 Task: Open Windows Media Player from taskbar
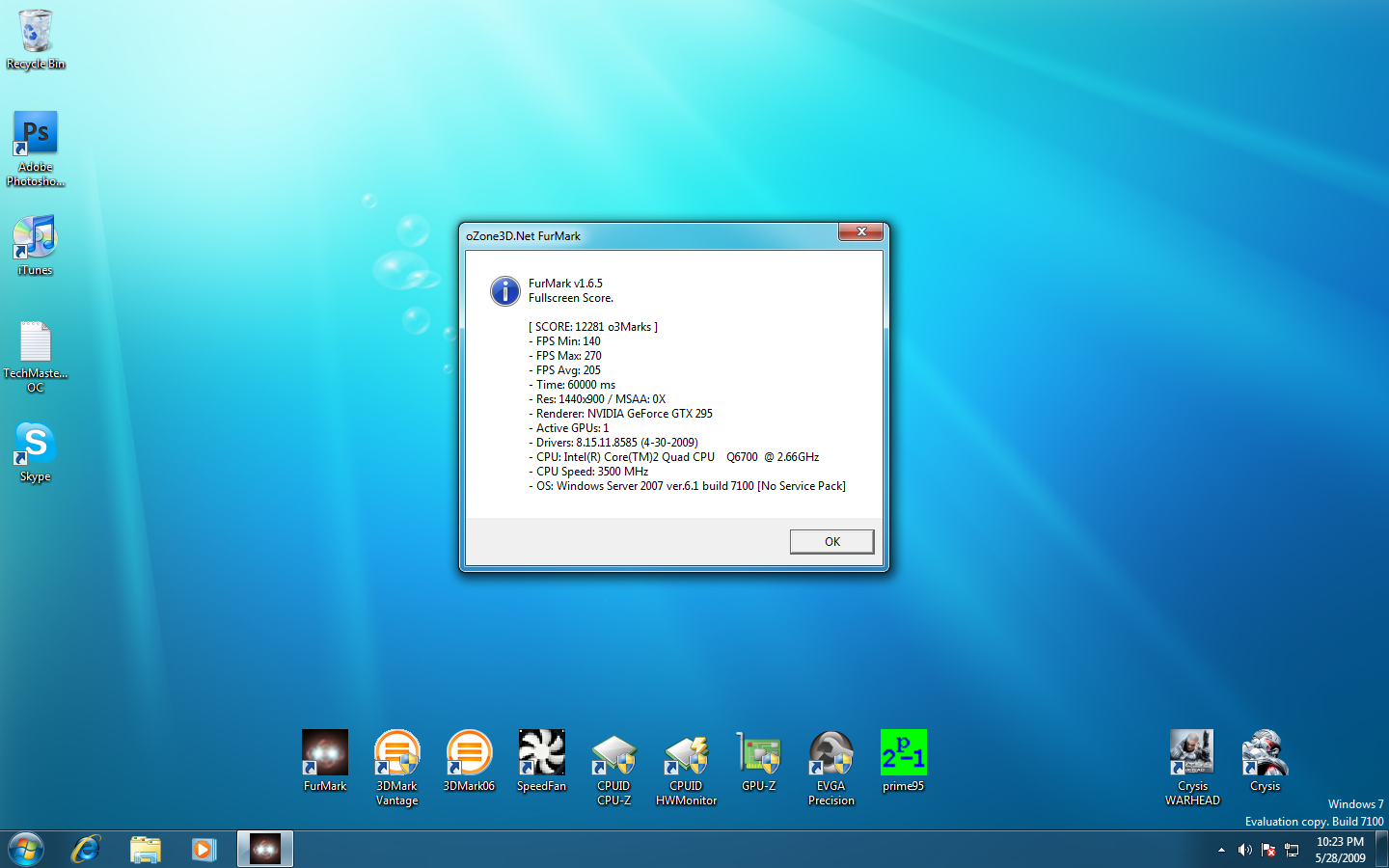[204, 850]
